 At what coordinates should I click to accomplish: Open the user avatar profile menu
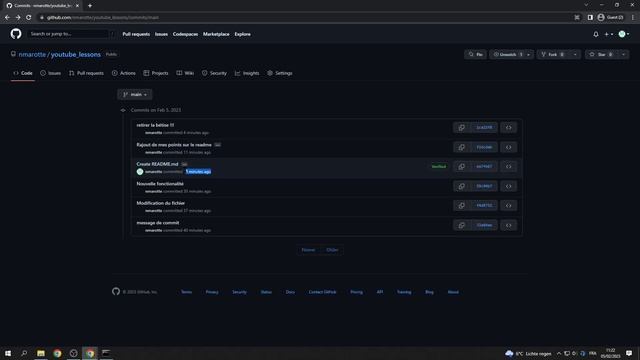(624, 34)
